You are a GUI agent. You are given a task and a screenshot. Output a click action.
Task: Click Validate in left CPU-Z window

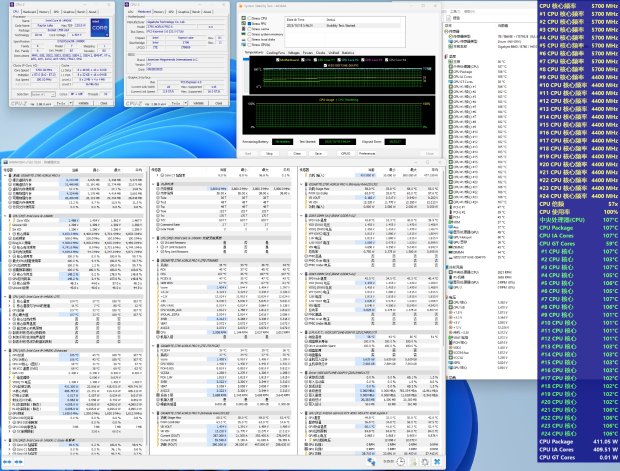click(x=83, y=103)
